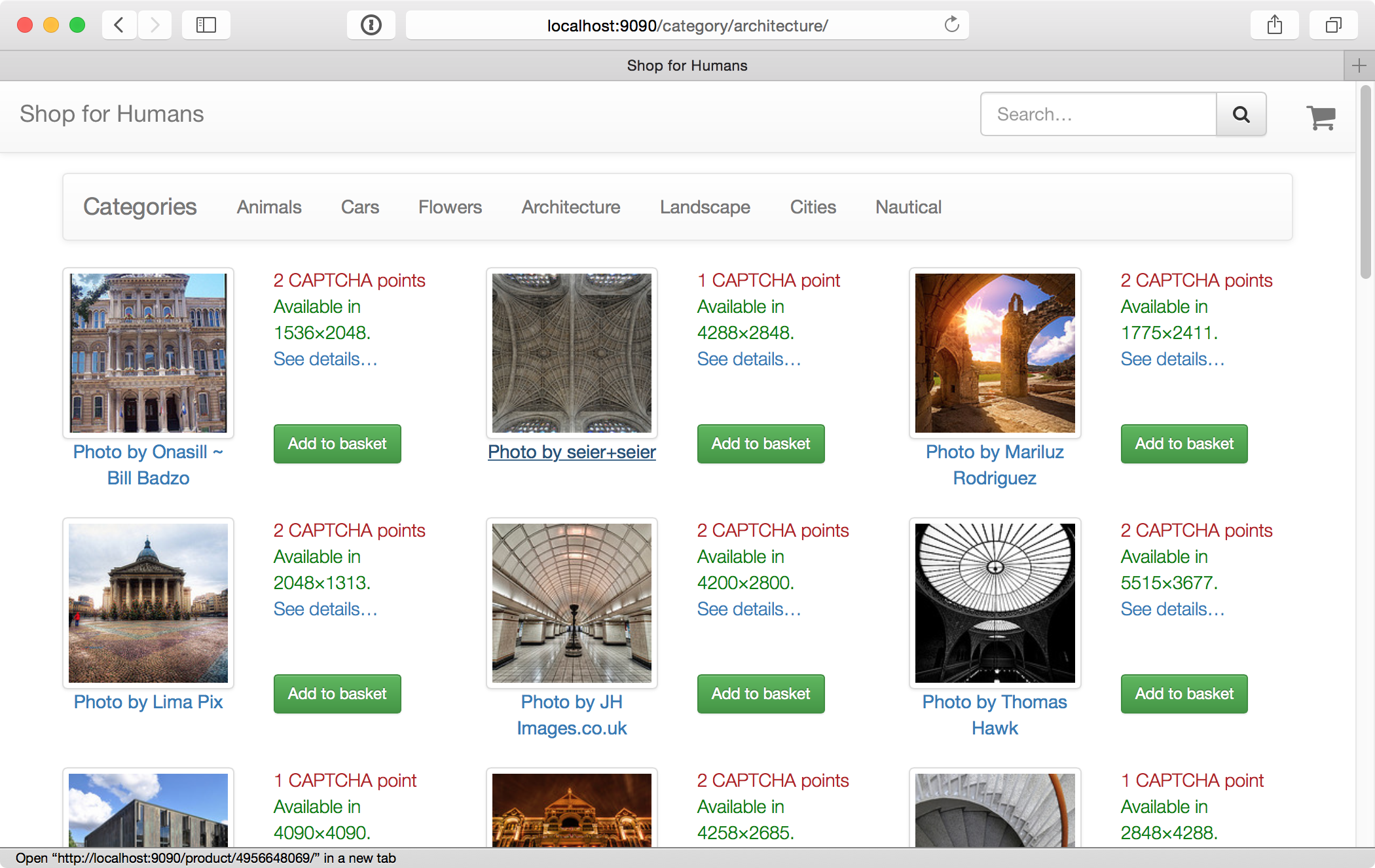The width and height of the screenshot is (1375, 868).
Task: Open the illuminated night building thumbnail
Action: pos(572,809)
